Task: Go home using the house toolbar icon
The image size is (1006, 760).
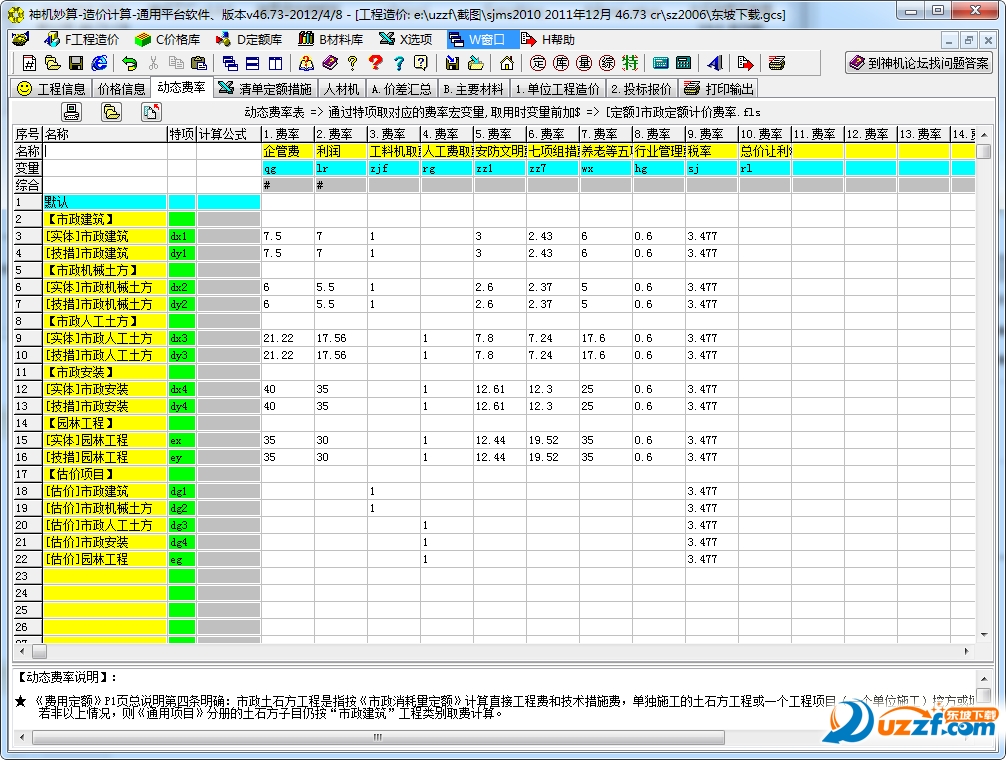Action: click(x=507, y=63)
